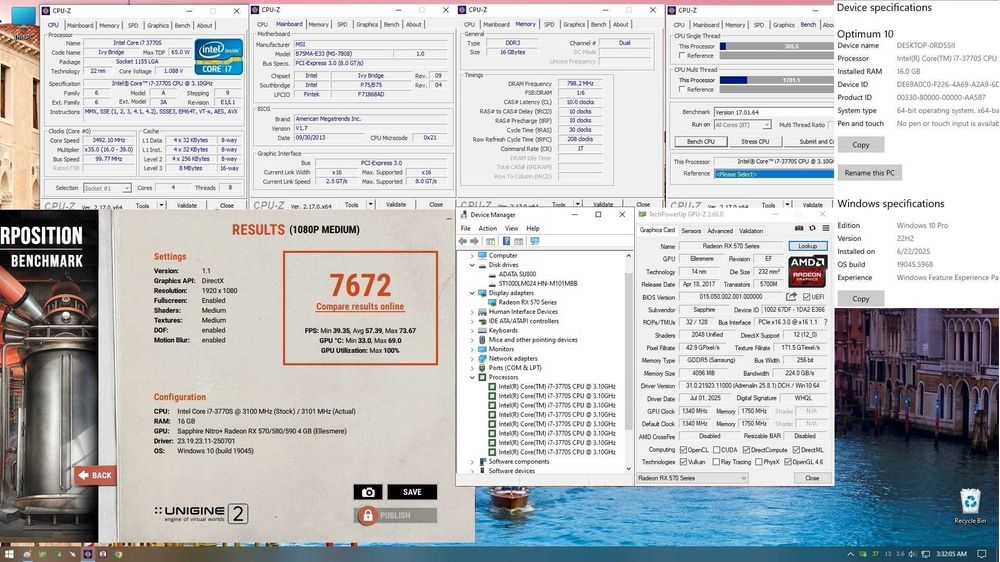Switch to the Validation tab in GPU-Z
Image resolution: width=1000 pixels, height=562 pixels.
pyautogui.click(x=751, y=231)
